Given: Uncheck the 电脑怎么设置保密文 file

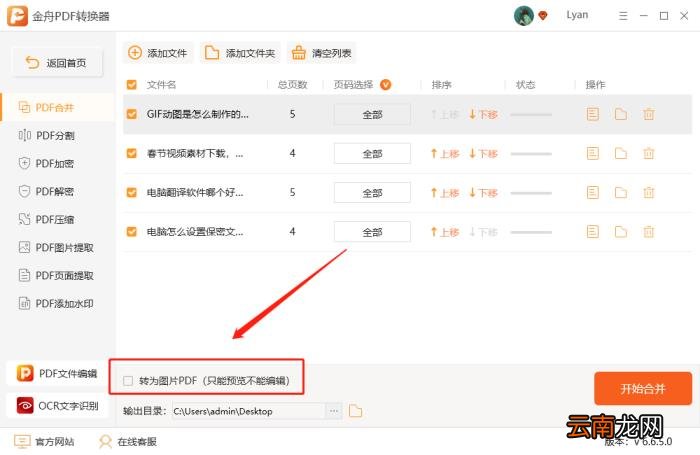Looking at the screenshot, I should tap(132, 232).
